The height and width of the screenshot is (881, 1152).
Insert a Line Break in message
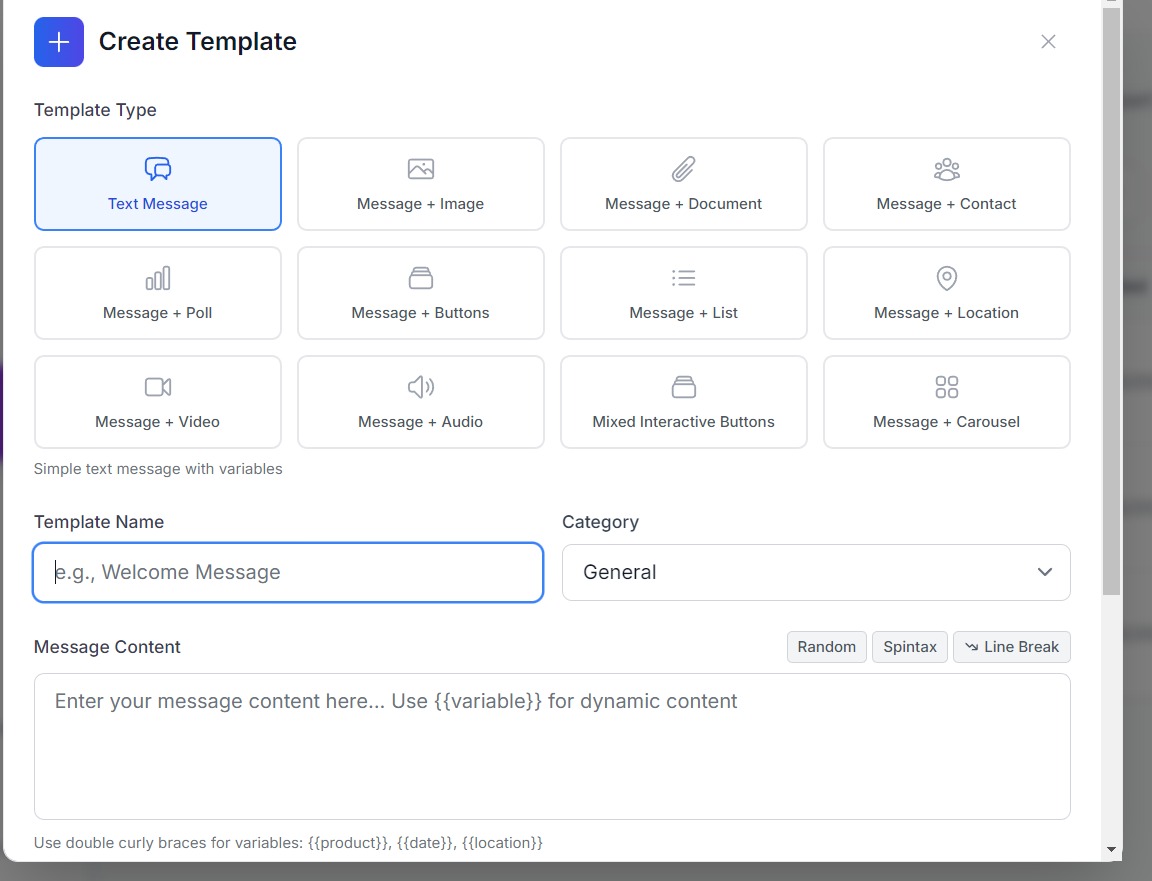pyautogui.click(x=1012, y=647)
